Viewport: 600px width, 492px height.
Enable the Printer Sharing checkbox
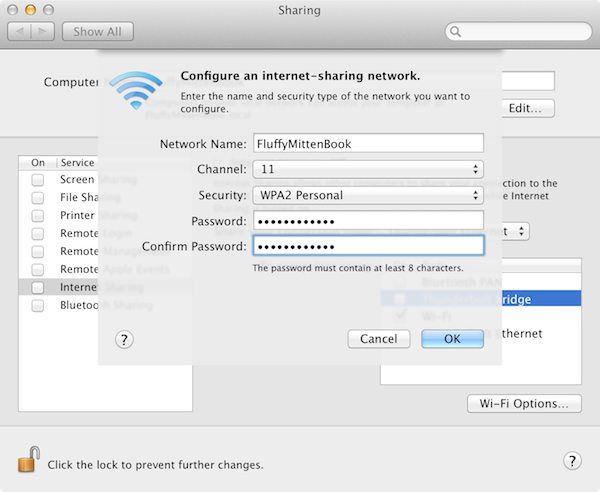tap(38, 216)
